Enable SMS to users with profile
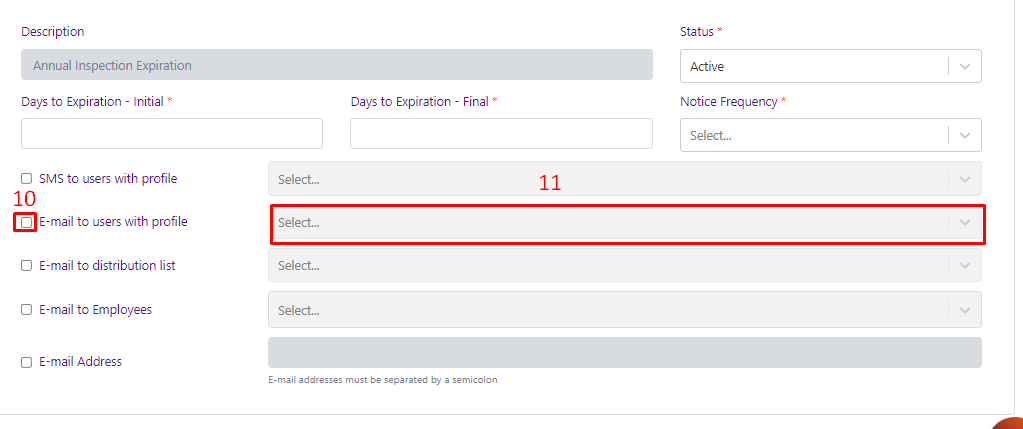This screenshot has height=429, width=1023. [26, 179]
